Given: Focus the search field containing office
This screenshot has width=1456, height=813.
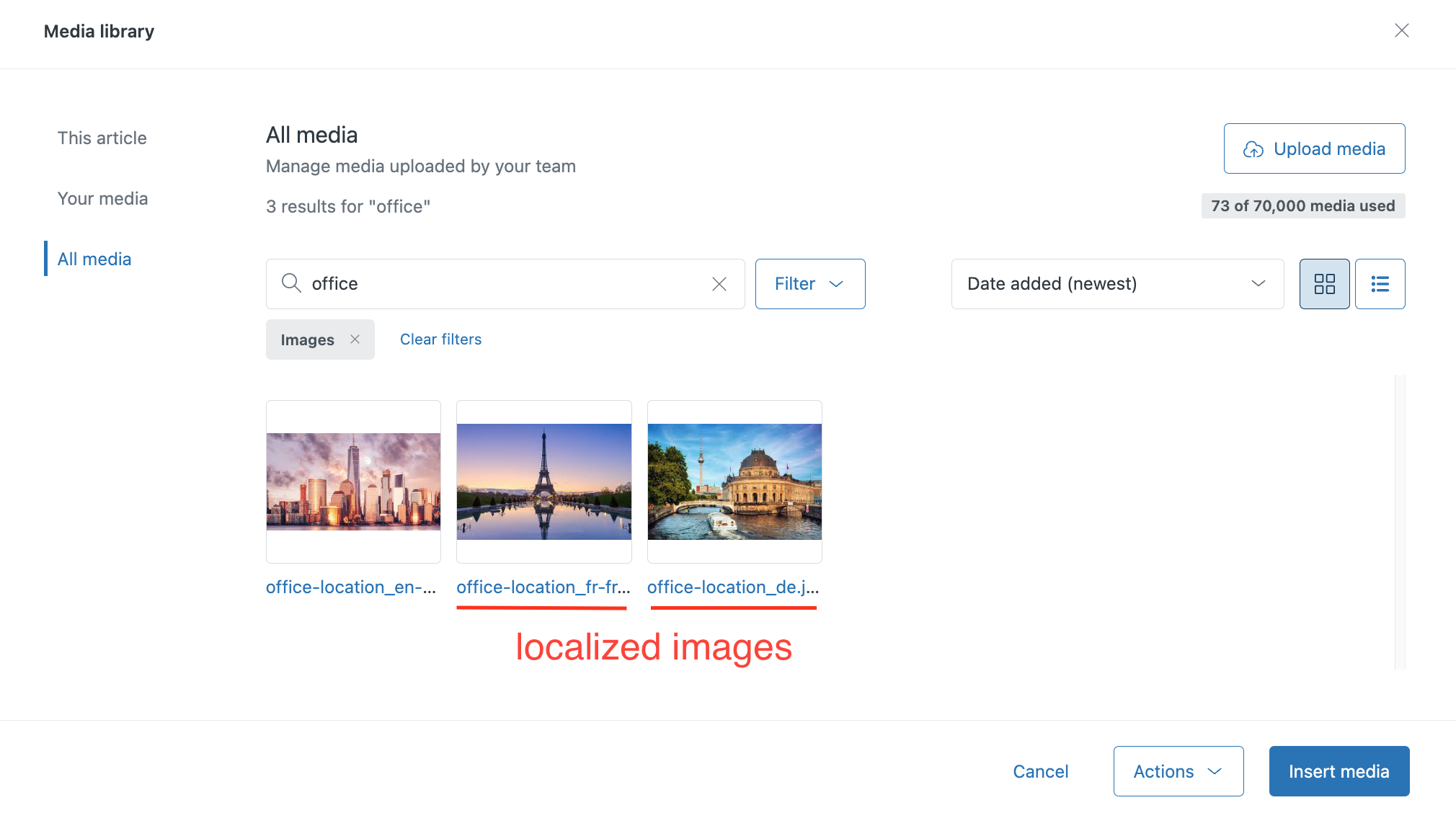Looking at the screenshot, I should (x=505, y=284).
